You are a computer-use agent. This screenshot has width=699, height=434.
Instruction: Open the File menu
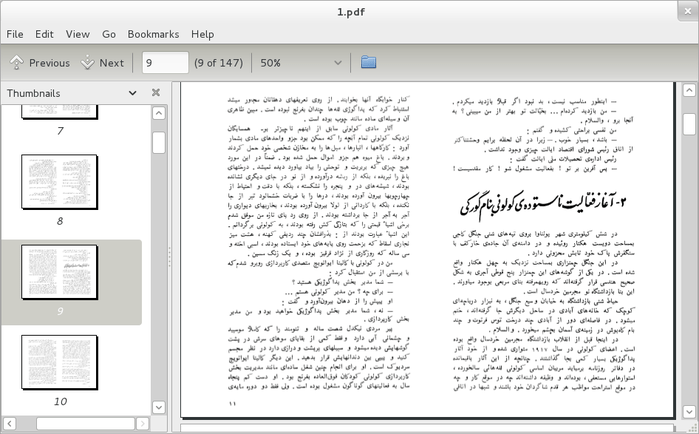(x=15, y=34)
